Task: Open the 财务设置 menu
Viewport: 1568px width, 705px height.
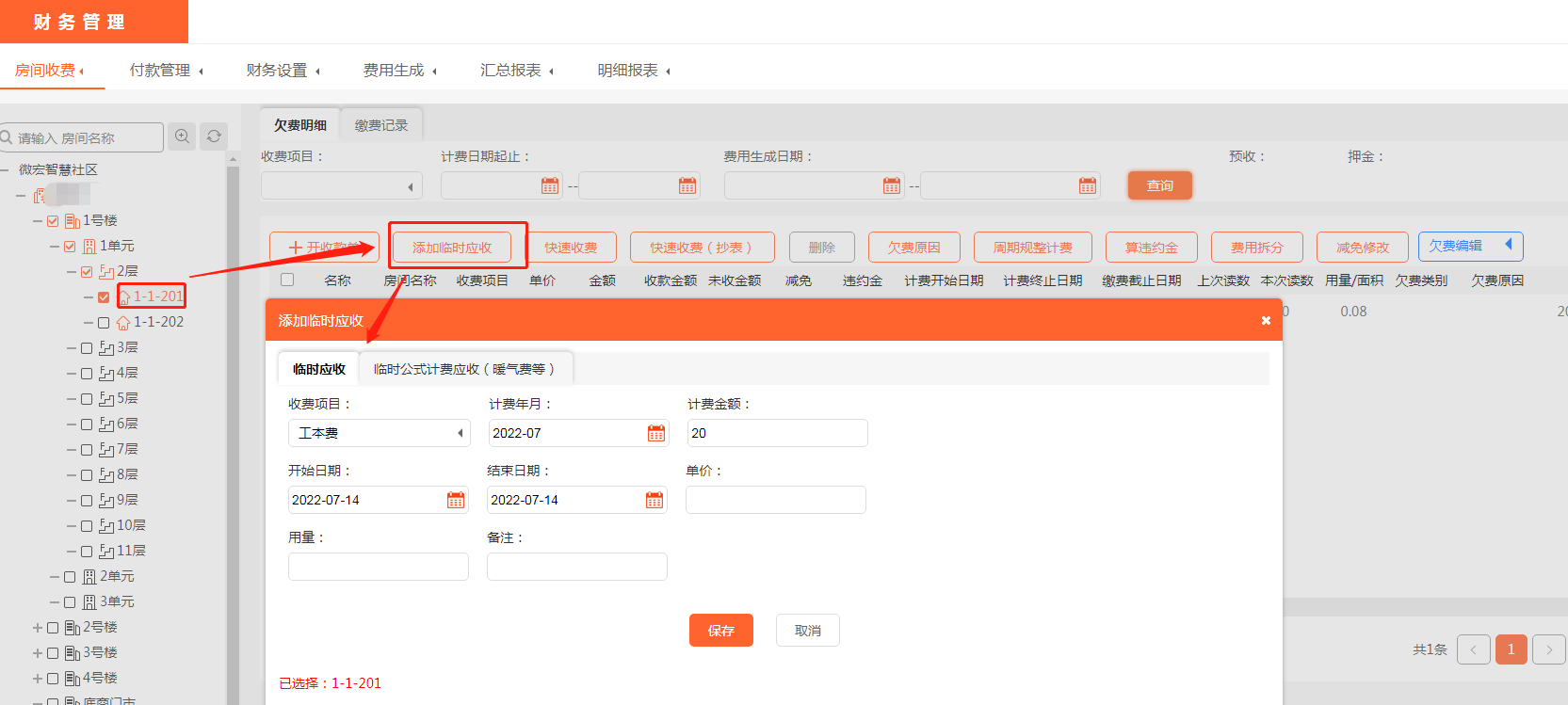Action: point(283,71)
